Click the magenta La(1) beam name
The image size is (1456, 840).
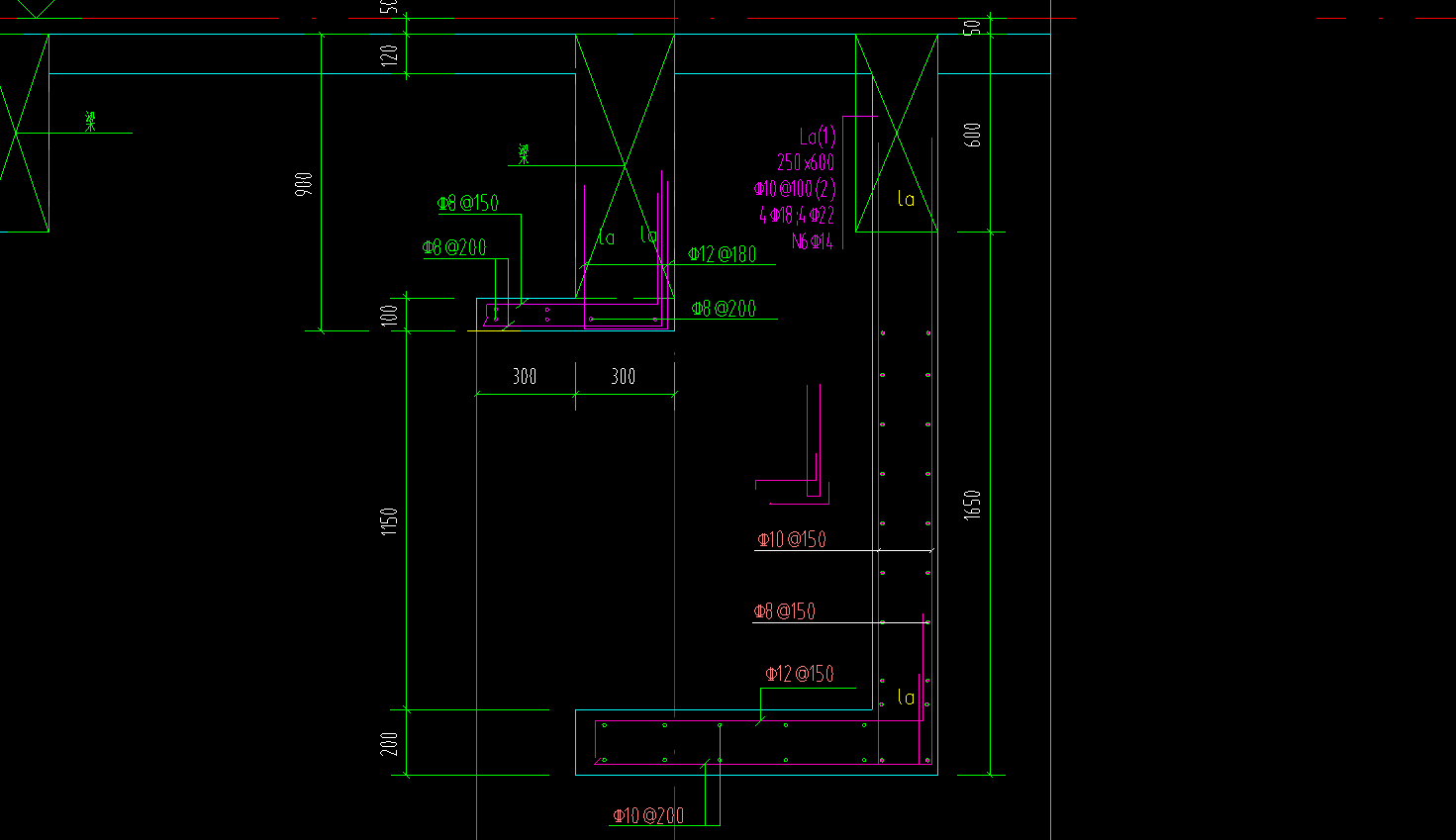click(x=818, y=137)
